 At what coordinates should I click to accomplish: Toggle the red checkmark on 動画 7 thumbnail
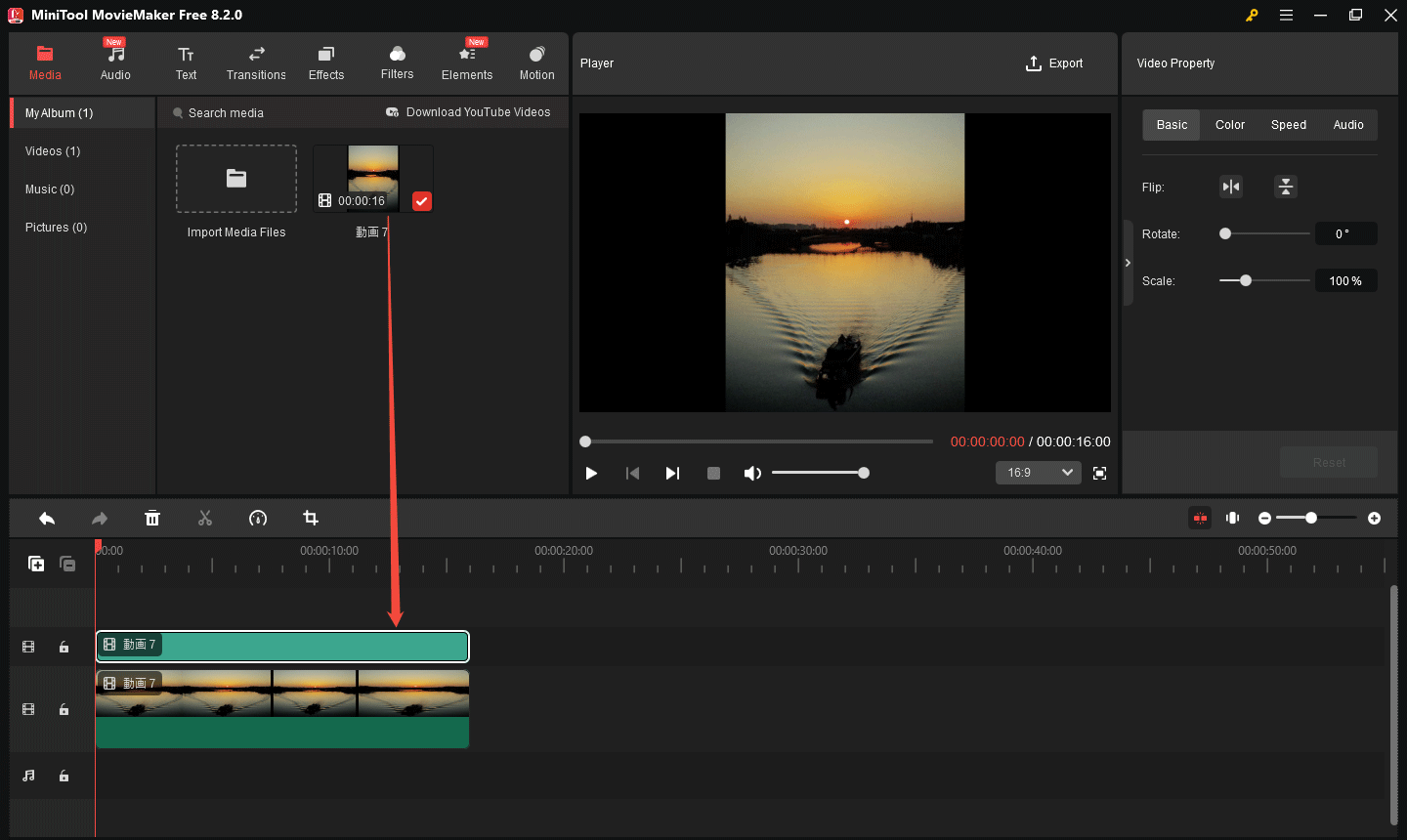tap(421, 201)
